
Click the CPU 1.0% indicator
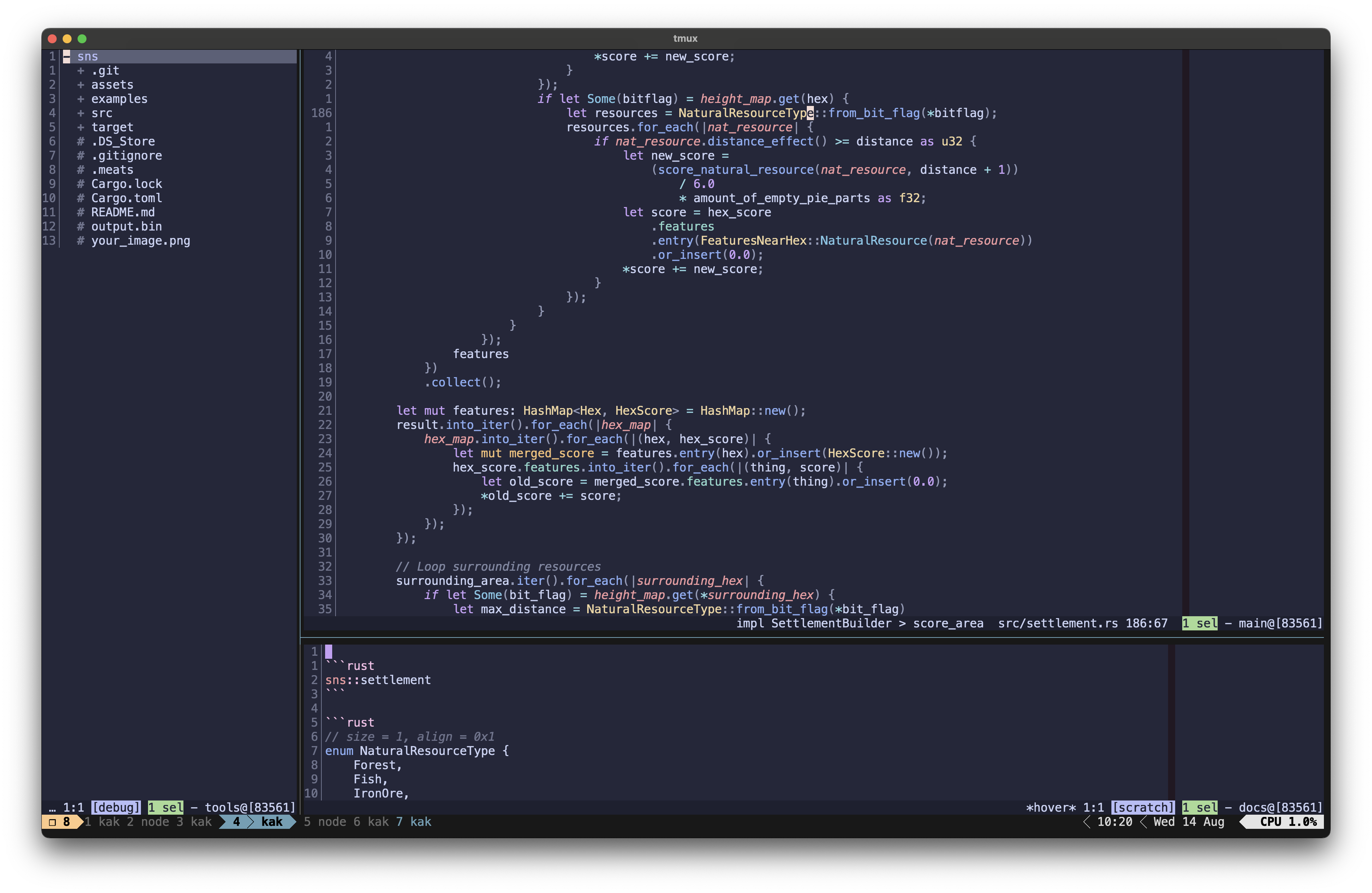(1288, 821)
